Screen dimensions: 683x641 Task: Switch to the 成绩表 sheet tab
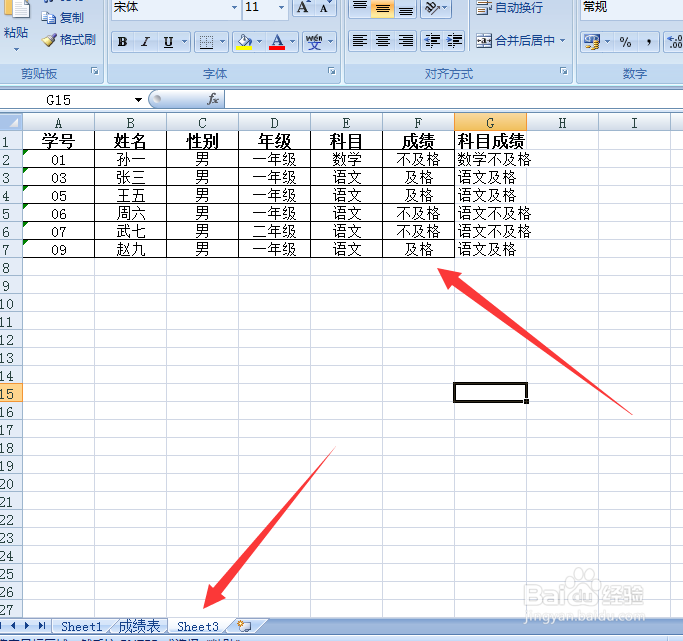coord(139,627)
